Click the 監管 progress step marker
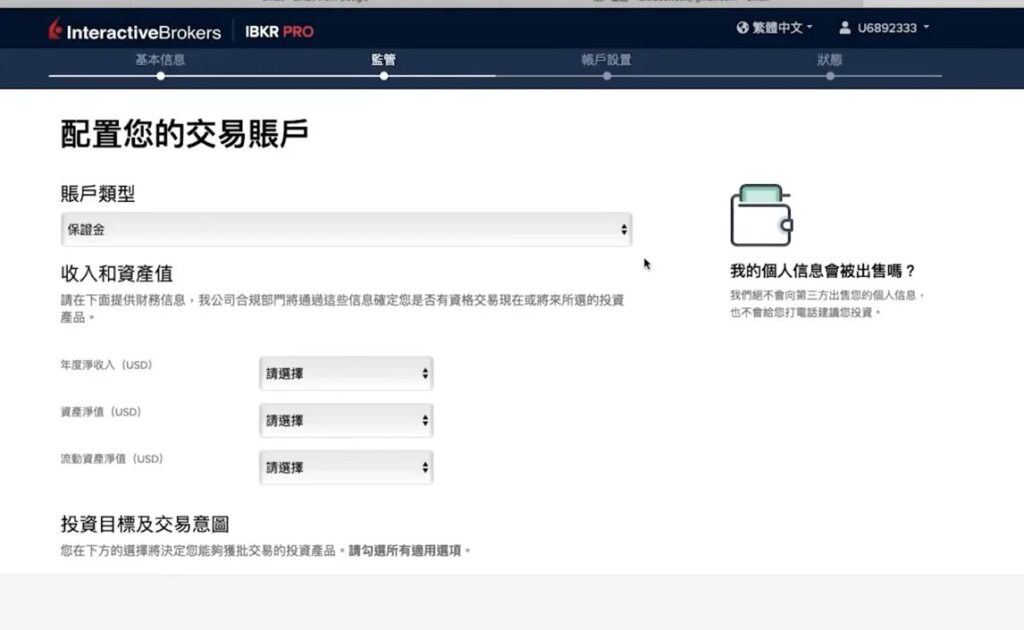Screen dimensions: 1024x630 click(x=384, y=76)
